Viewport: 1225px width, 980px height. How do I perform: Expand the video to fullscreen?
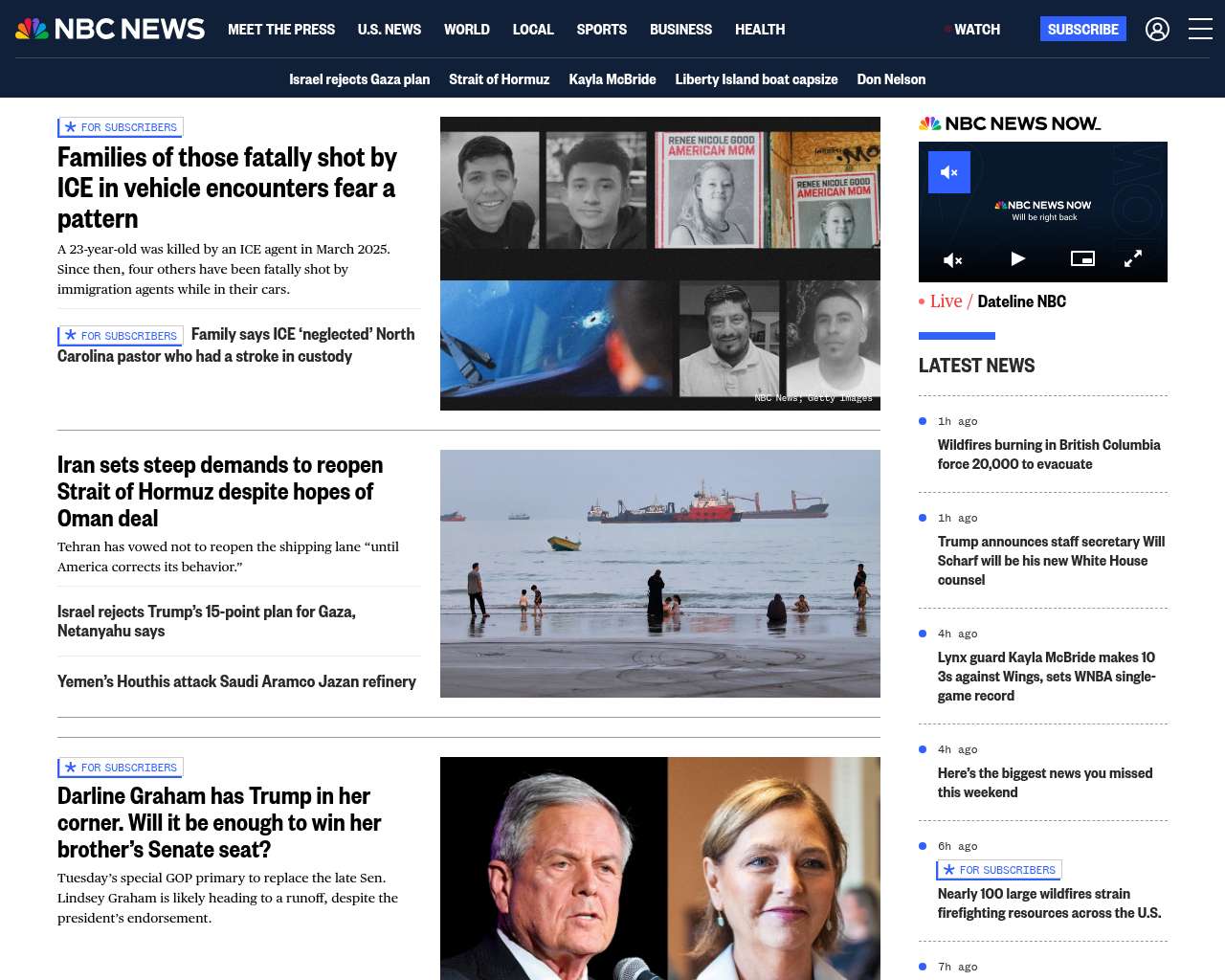point(1133,258)
